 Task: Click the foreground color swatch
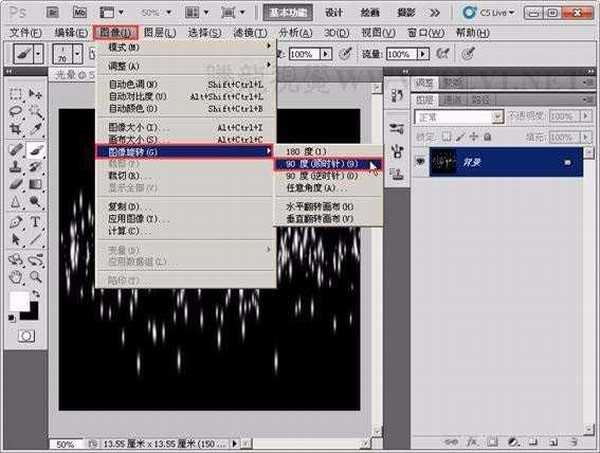[x=20, y=301]
